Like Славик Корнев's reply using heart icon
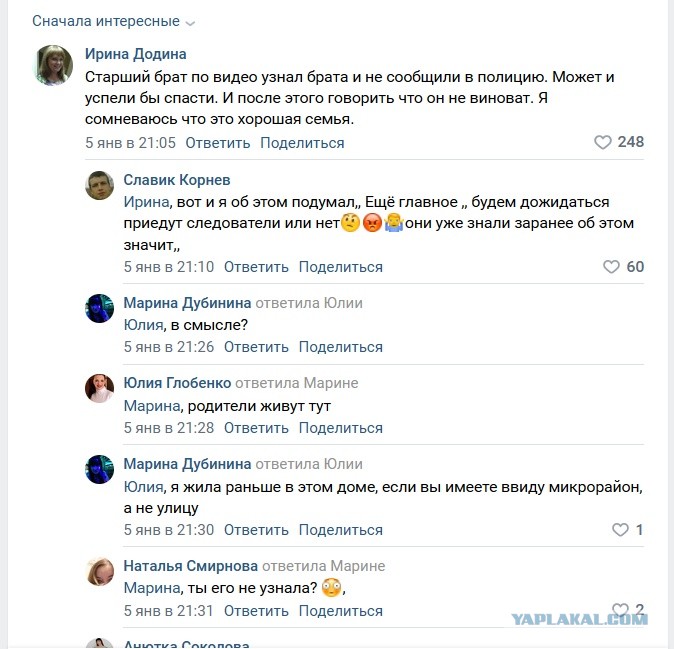674x649 pixels. [611, 267]
